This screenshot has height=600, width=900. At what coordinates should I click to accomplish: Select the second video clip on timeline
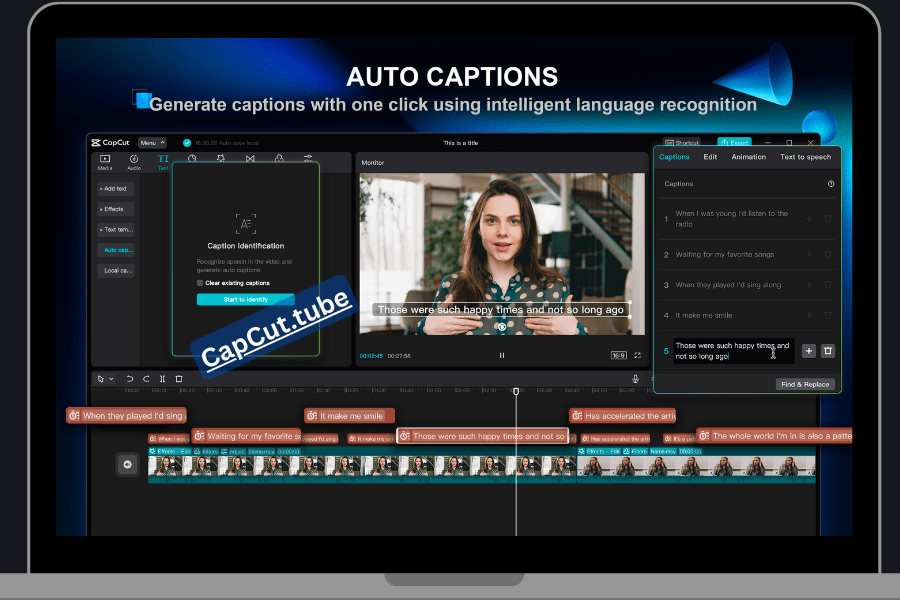[x=696, y=465]
